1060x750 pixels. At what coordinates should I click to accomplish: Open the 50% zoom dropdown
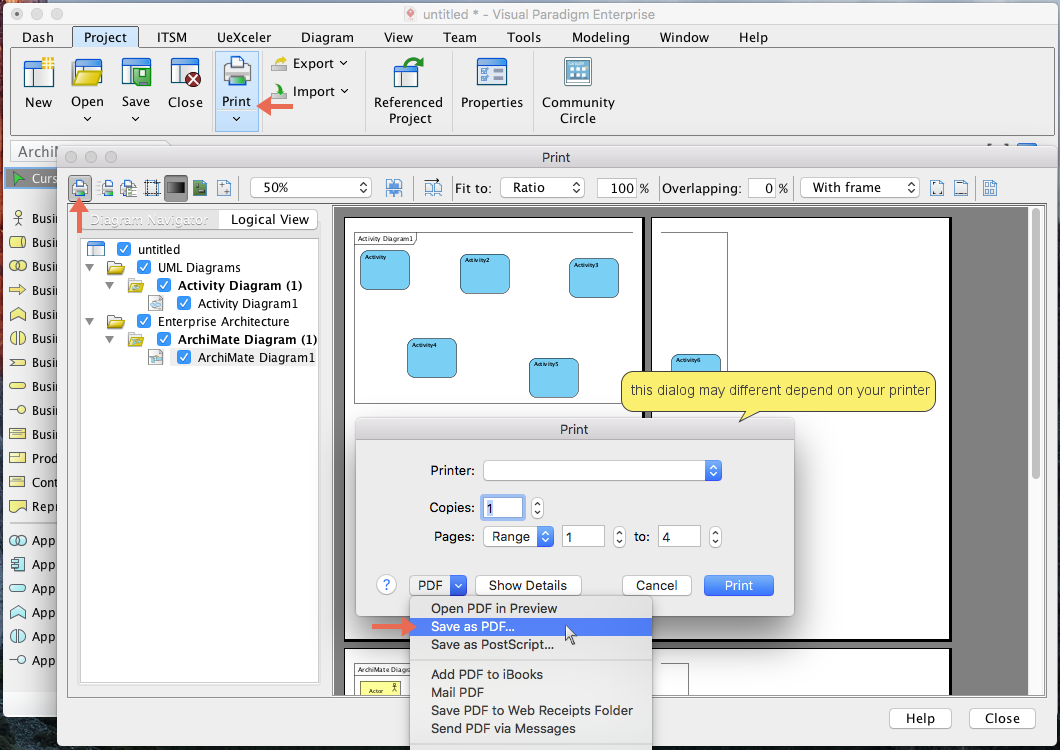311,187
